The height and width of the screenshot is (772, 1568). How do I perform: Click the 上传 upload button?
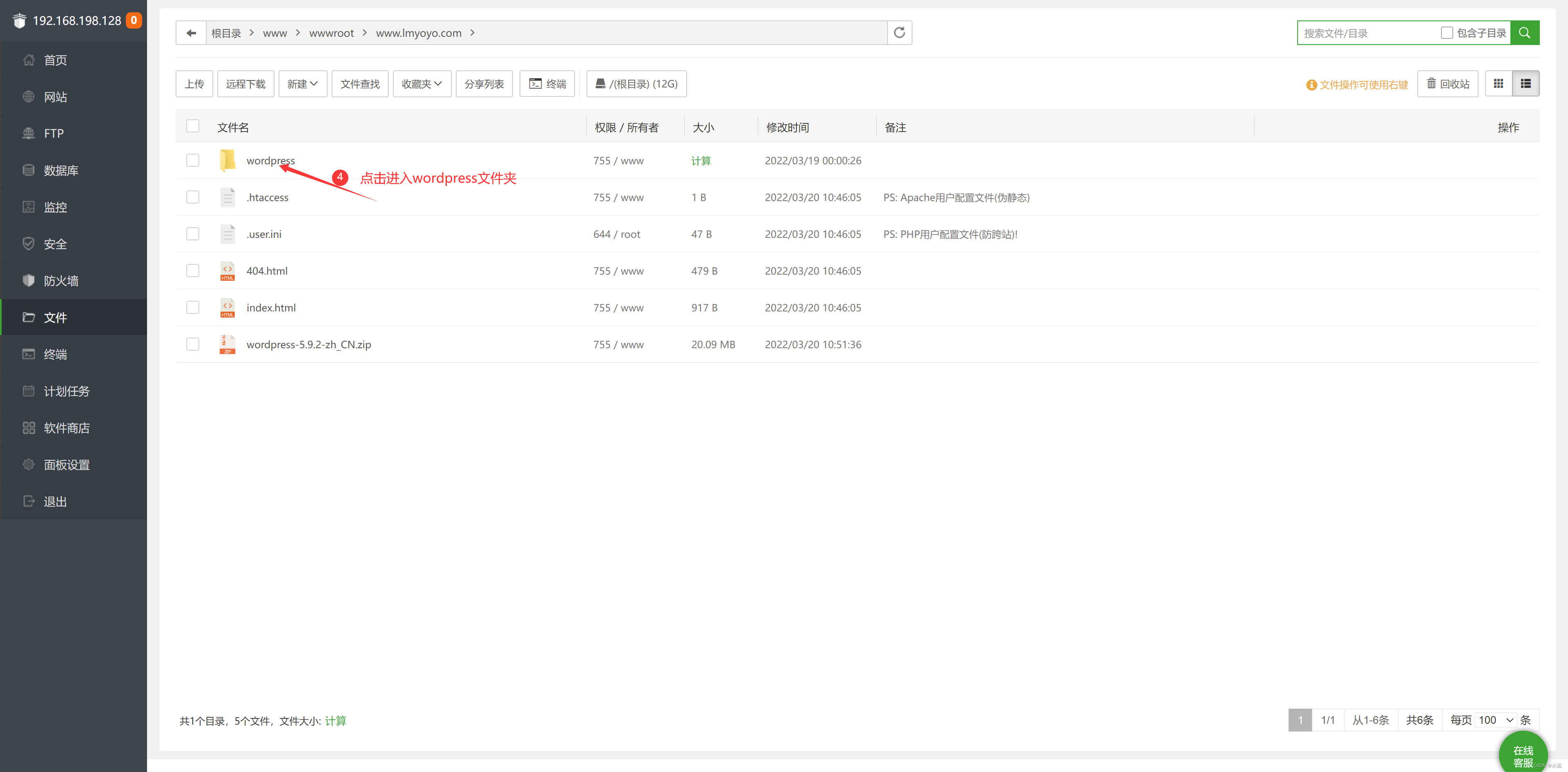(x=194, y=84)
